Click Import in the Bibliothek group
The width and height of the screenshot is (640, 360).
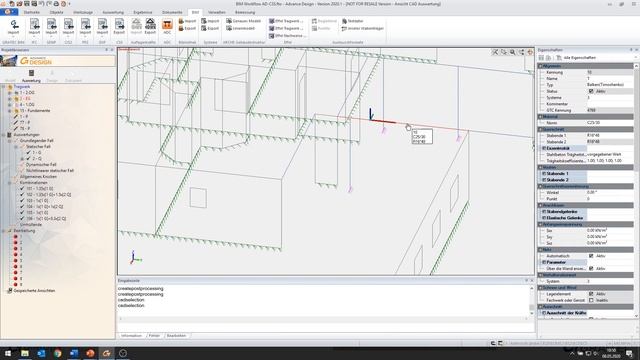pos(187,21)
